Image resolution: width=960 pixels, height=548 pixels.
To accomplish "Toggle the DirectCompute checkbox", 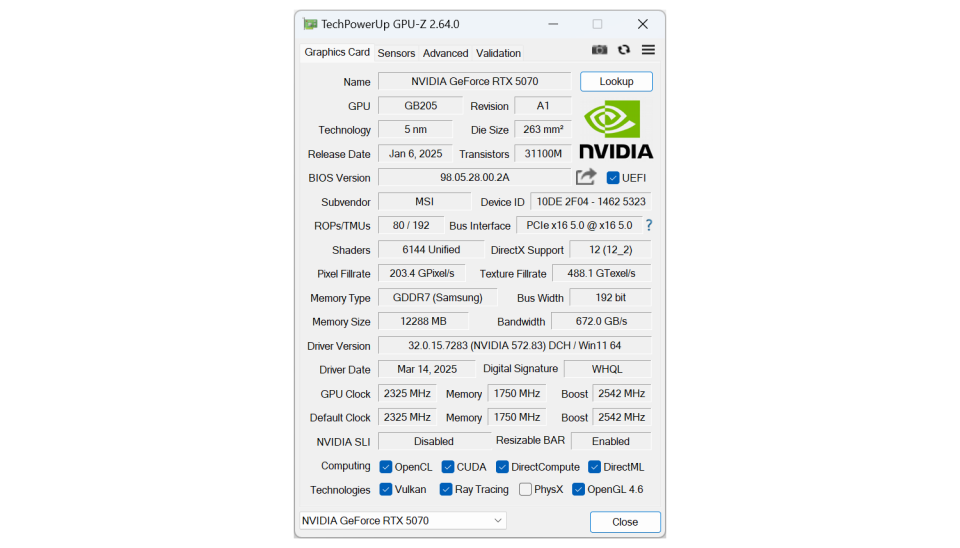I will click(x=503, y=467).
